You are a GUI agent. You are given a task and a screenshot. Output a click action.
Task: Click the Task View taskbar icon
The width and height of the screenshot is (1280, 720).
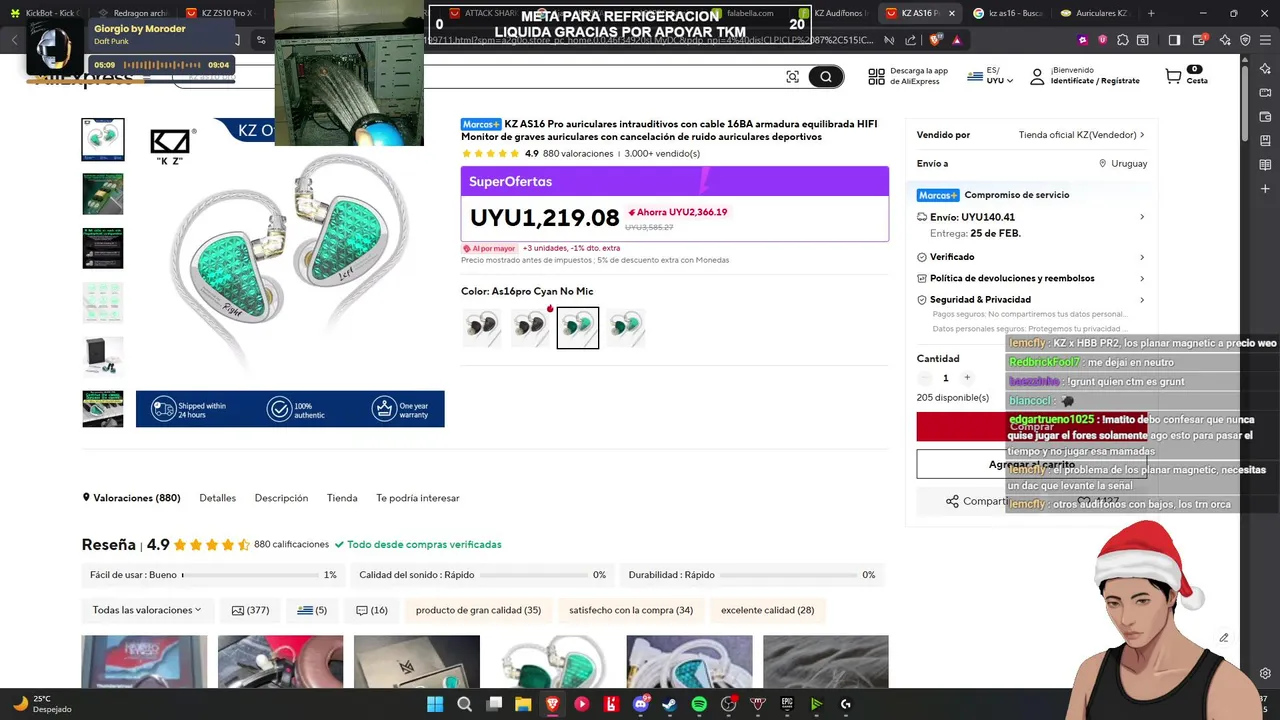[494, 704]
